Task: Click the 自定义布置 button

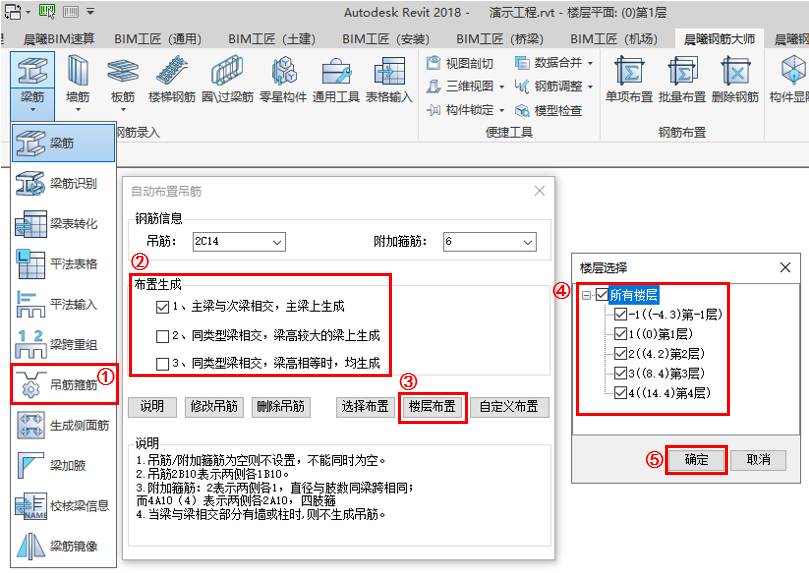Action: click(x=509, y=407)
